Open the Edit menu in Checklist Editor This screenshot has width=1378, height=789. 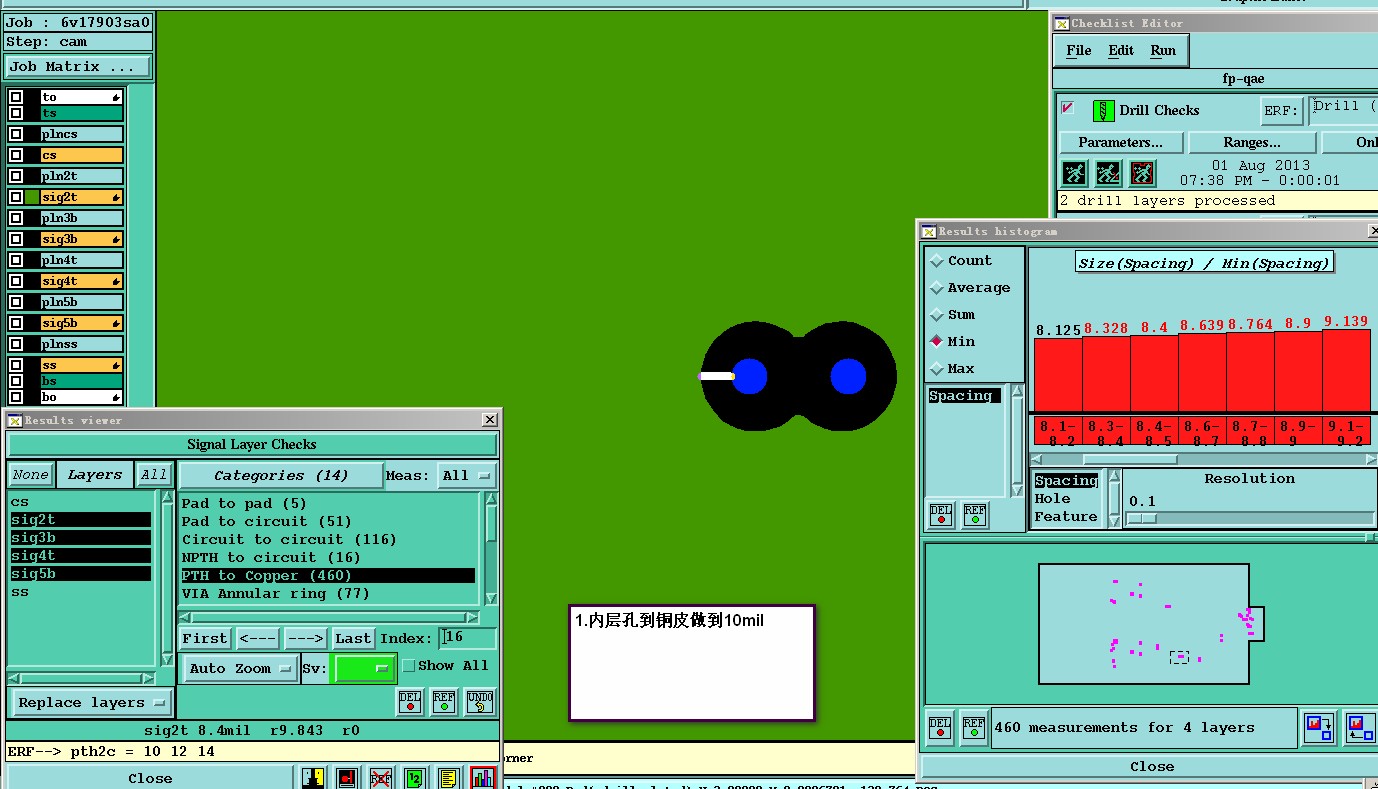point(1121,51)
